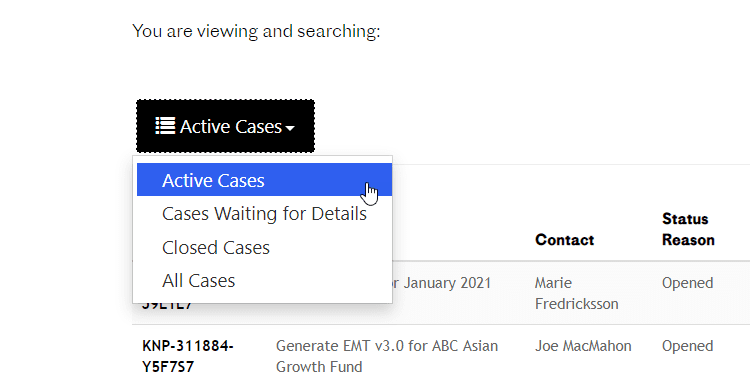Screen dimensions: 750x385
Task: Click the Opened status in Joe MacMahon's row
Action: [x=687, y=346]
